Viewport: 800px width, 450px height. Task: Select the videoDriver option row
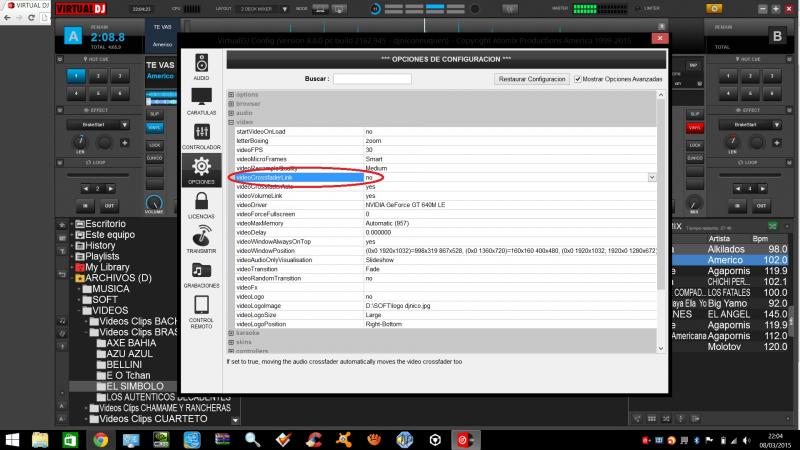446,205
